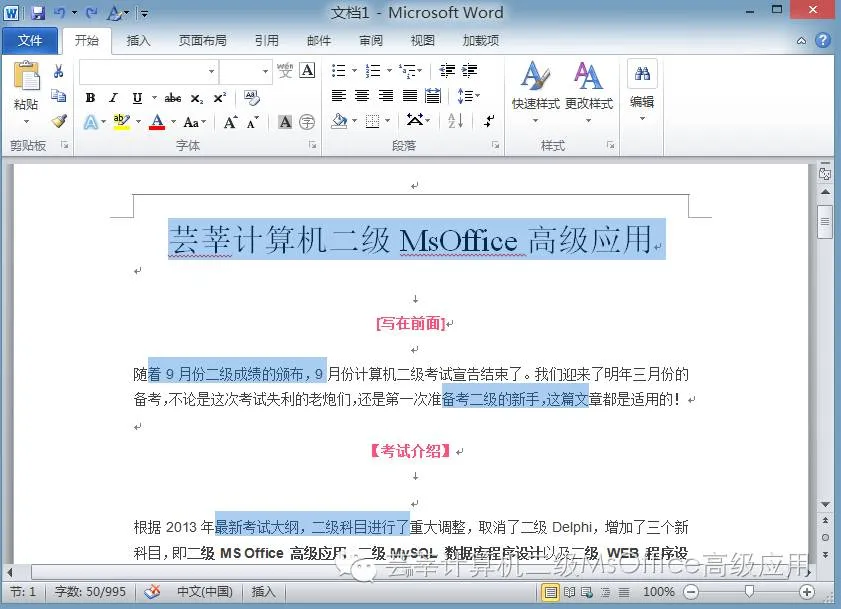Open the 文件 File tab
The width and height of the screenshot is (841, 609).
(x=30, y=40)
